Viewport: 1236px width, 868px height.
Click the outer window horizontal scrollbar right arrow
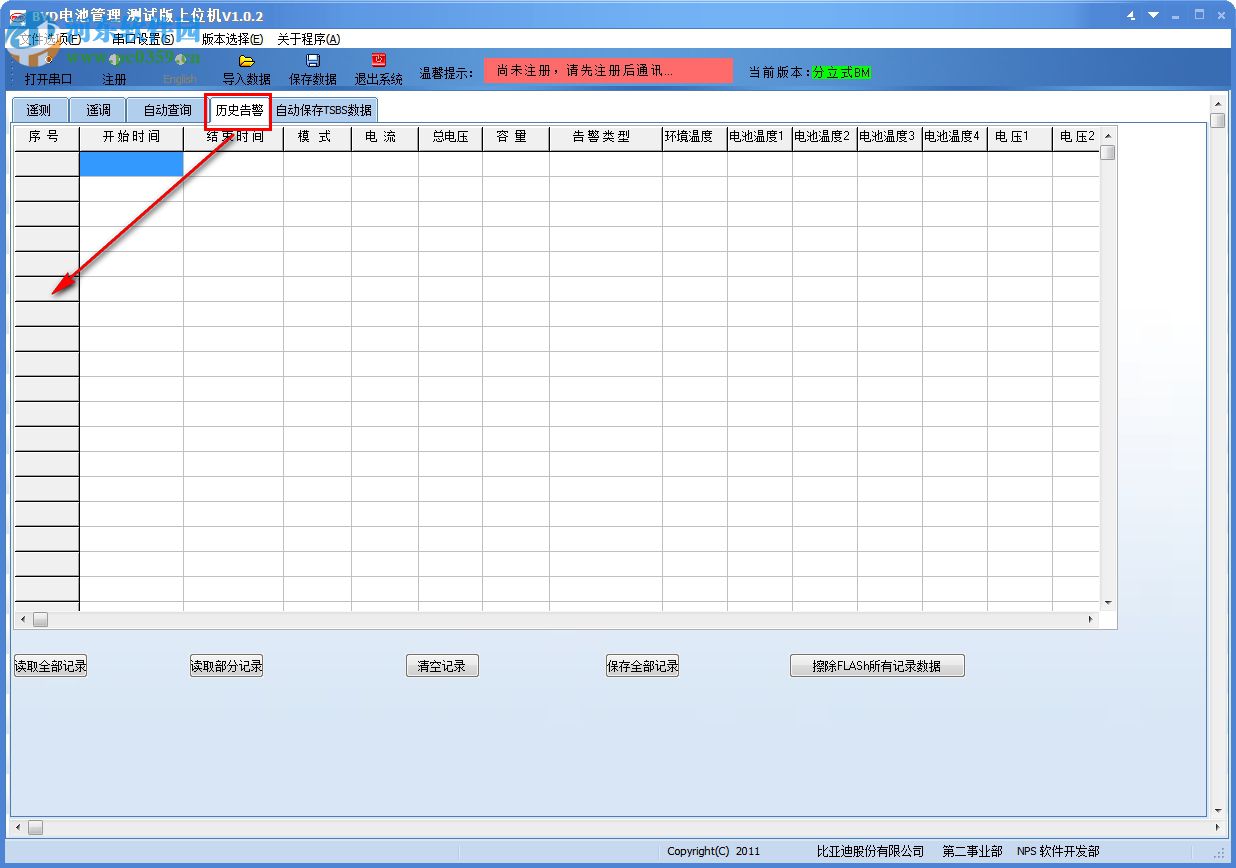tap(1217, 828)
